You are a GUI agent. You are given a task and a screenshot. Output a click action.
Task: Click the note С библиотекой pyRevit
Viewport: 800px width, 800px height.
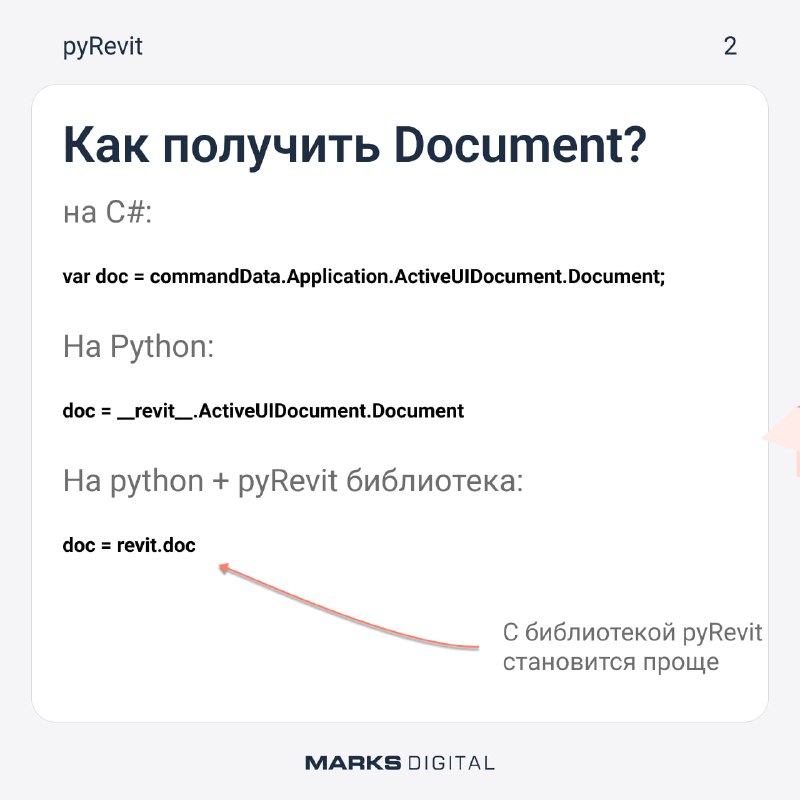[632, 633]
